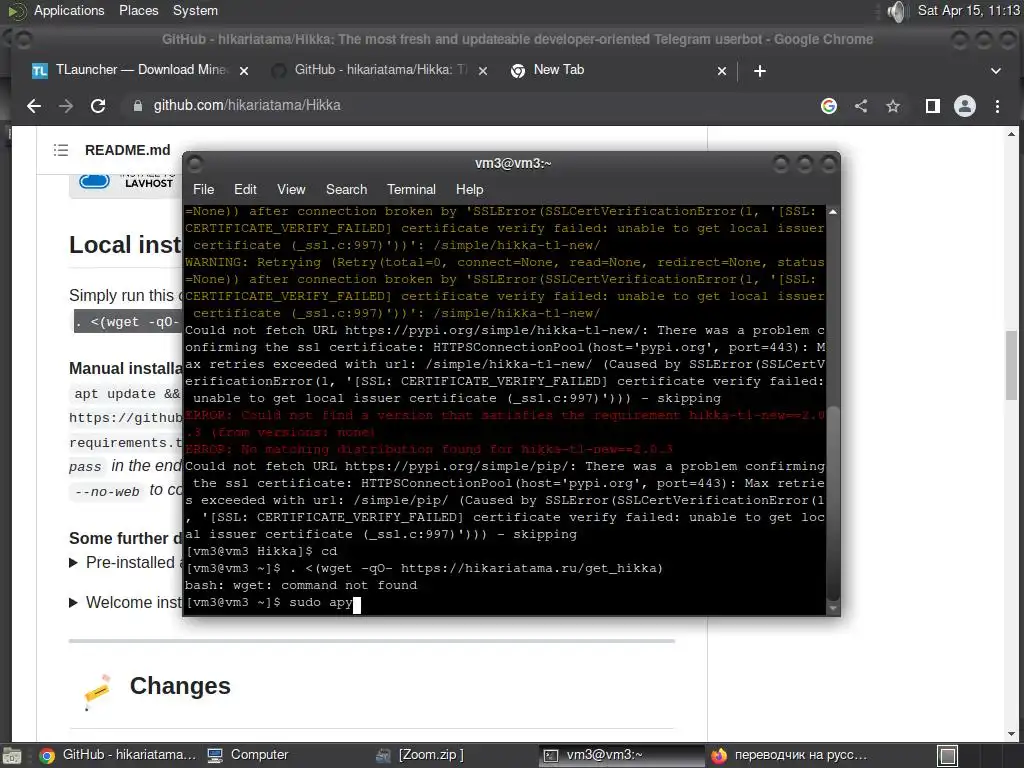Screen dimensions: 1024x768
Task: Open README table of contents icon
Action: coord(61,150)
